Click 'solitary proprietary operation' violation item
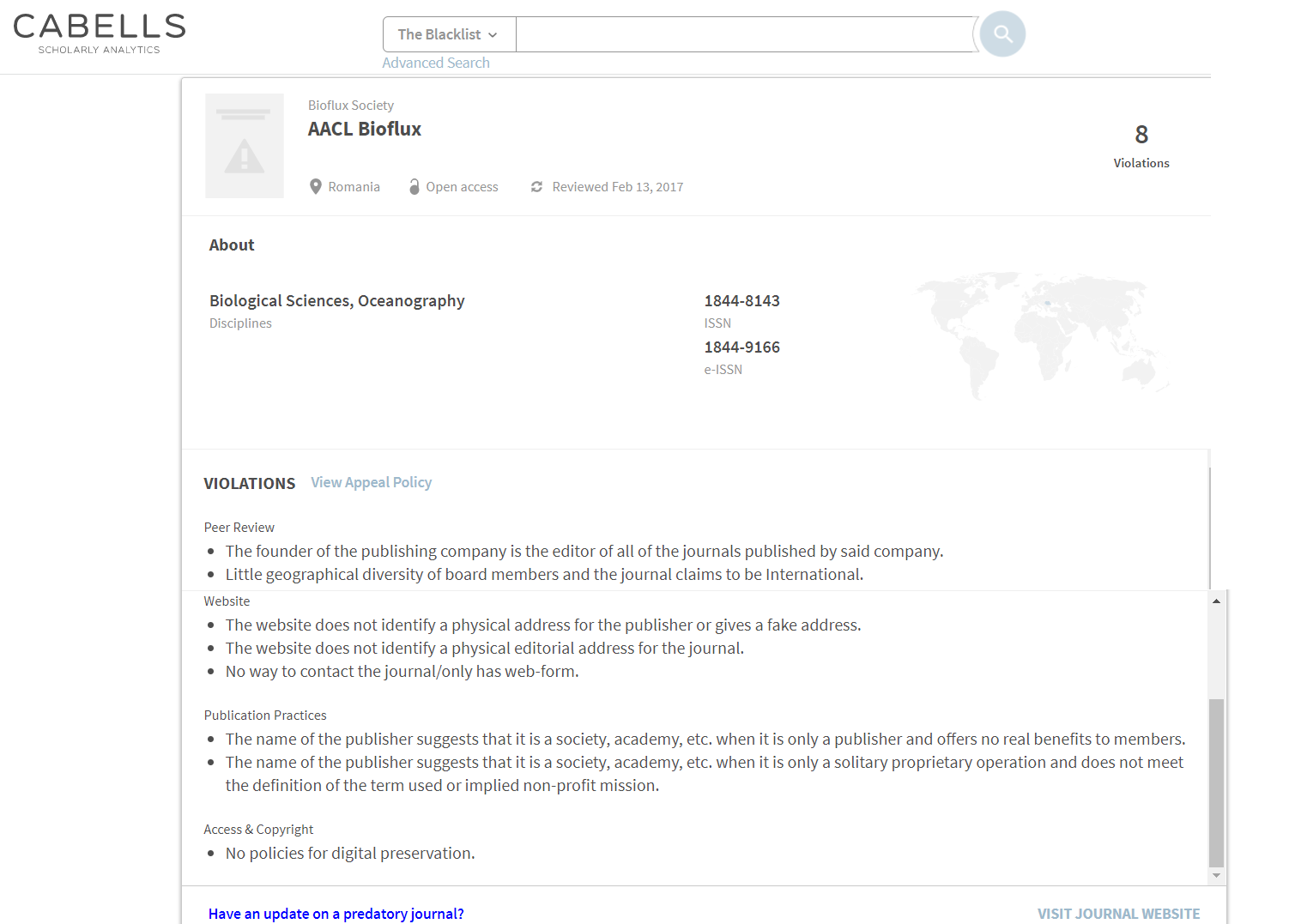 [x=705, y=773]
